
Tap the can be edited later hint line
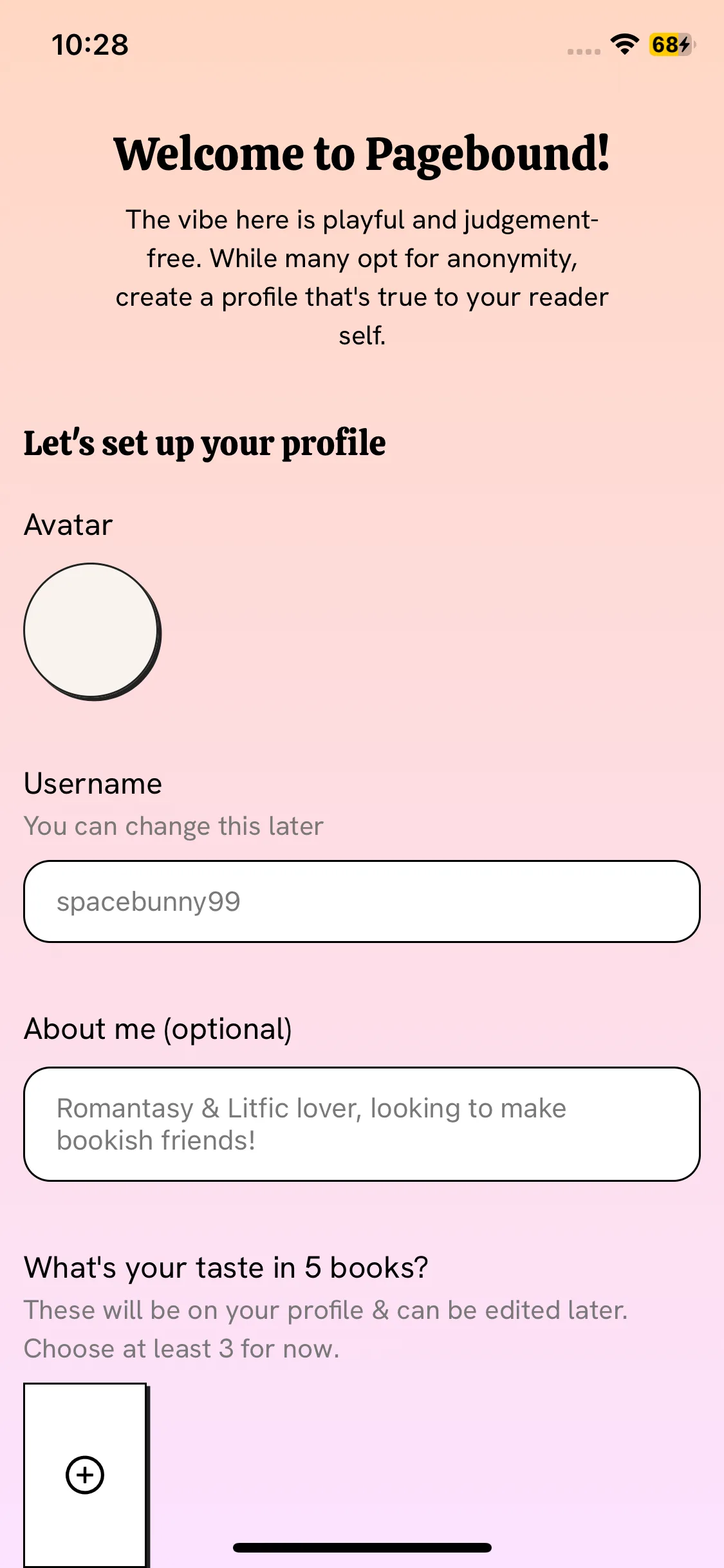(326, 1310)
